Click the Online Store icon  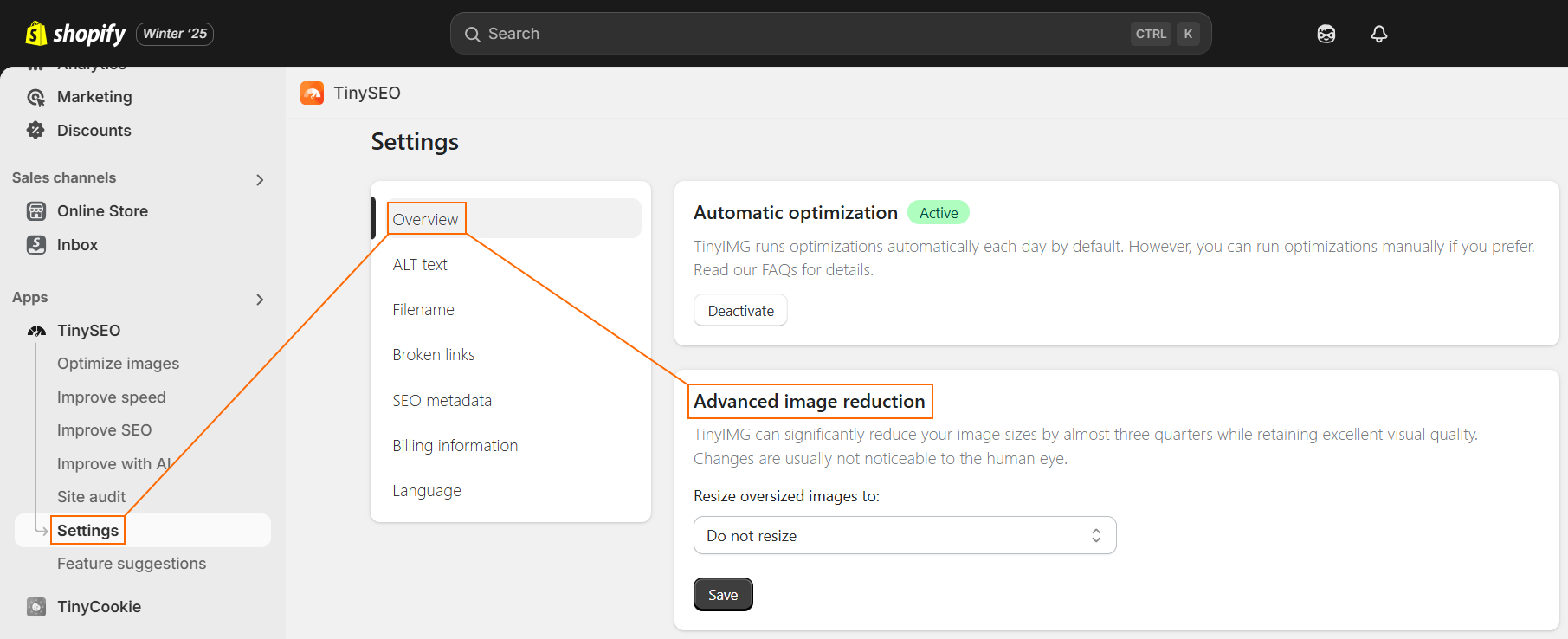[35, 211]
